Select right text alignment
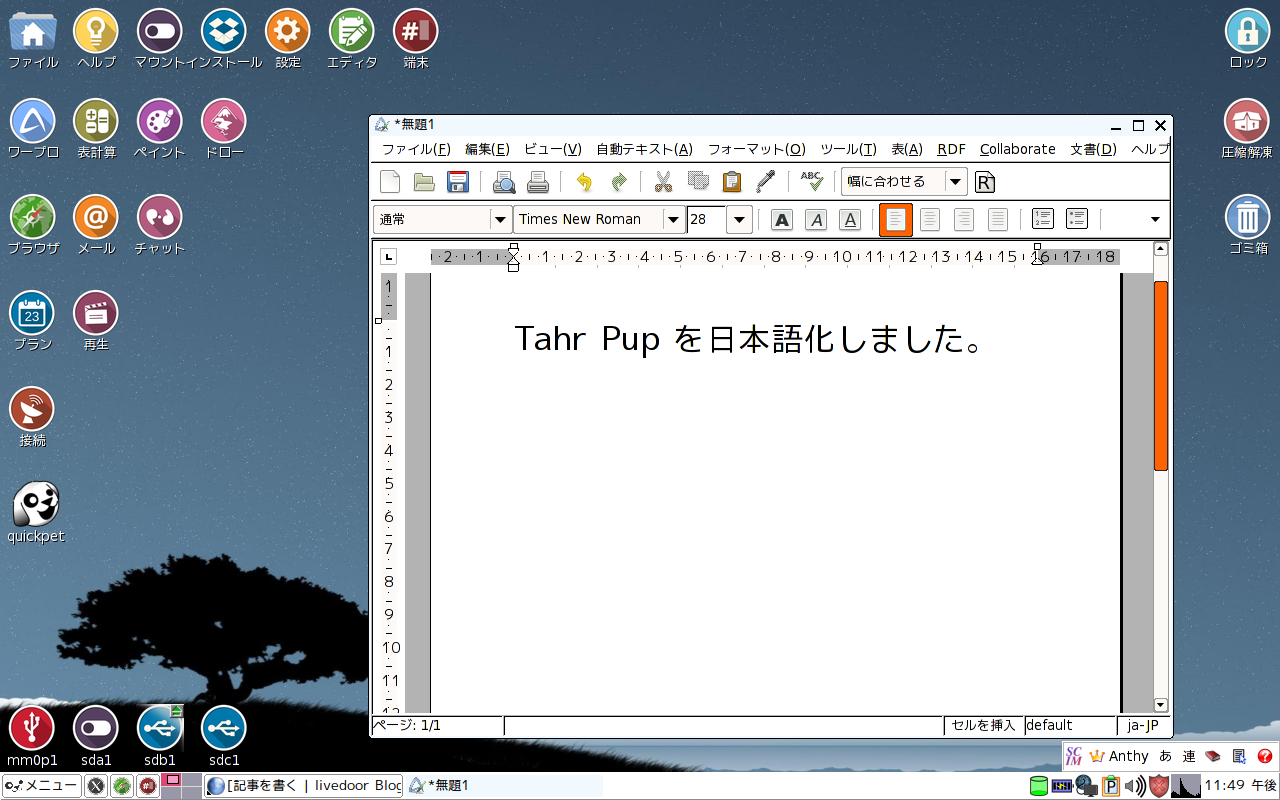Viewport: 1280px width, 800px height. point(964,220)
